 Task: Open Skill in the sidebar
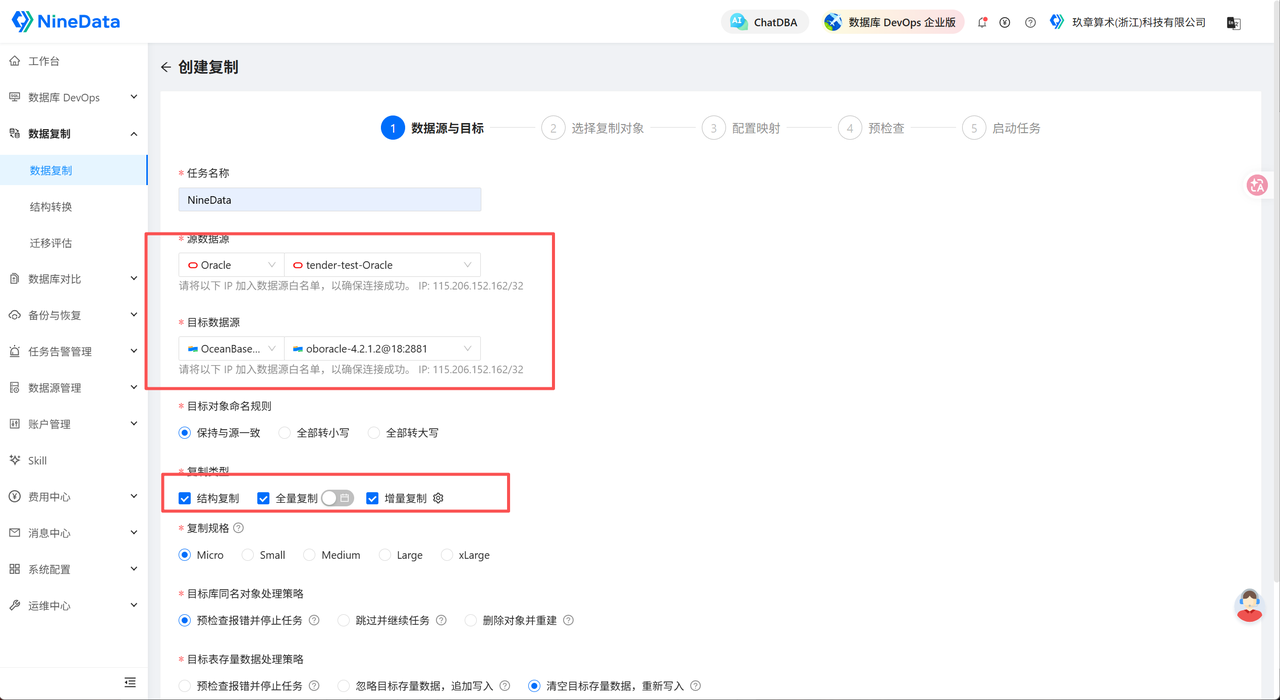(74, 460)
